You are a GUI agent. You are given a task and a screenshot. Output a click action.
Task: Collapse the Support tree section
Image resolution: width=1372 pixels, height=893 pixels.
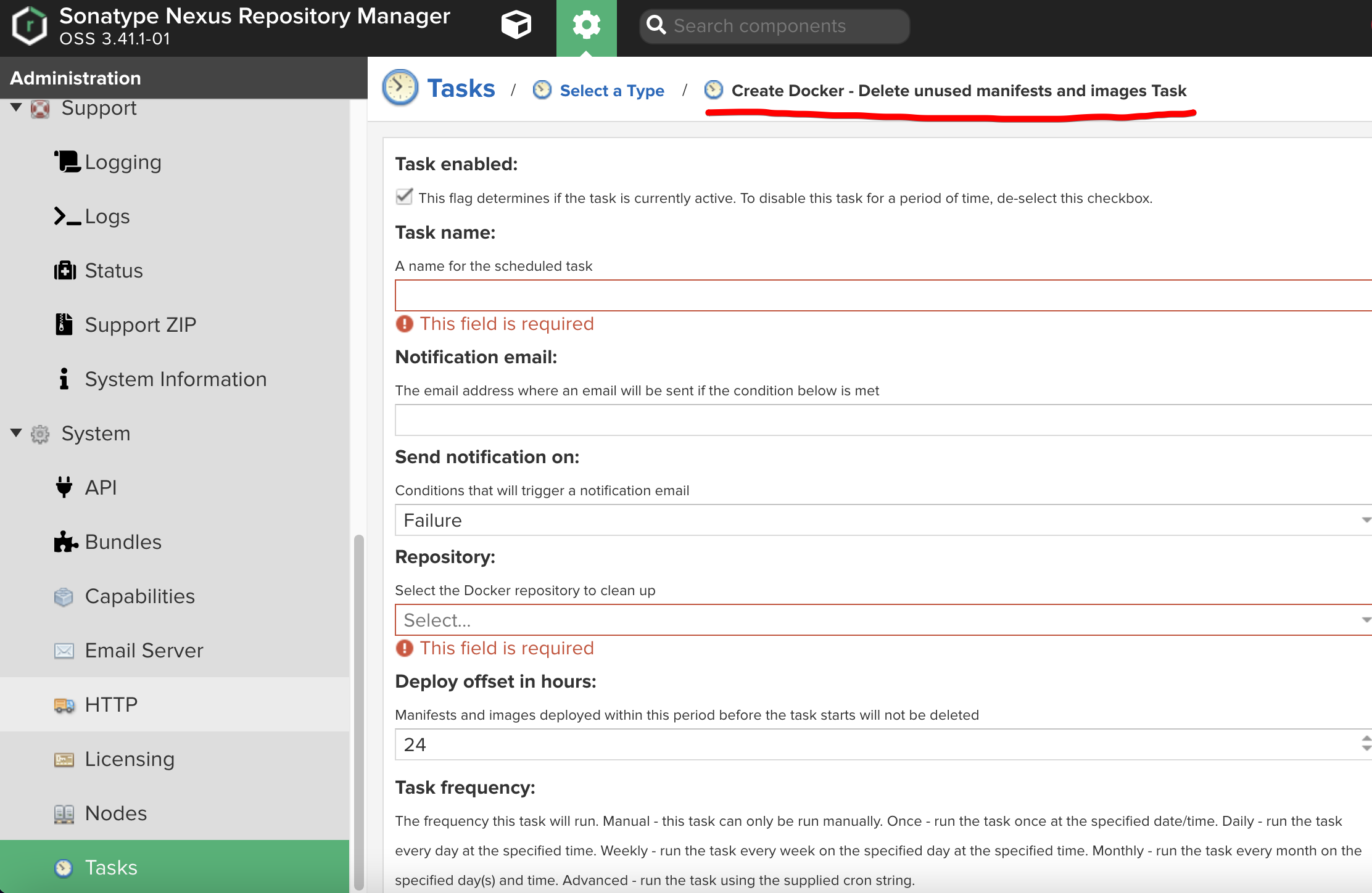tap(17, 108)
